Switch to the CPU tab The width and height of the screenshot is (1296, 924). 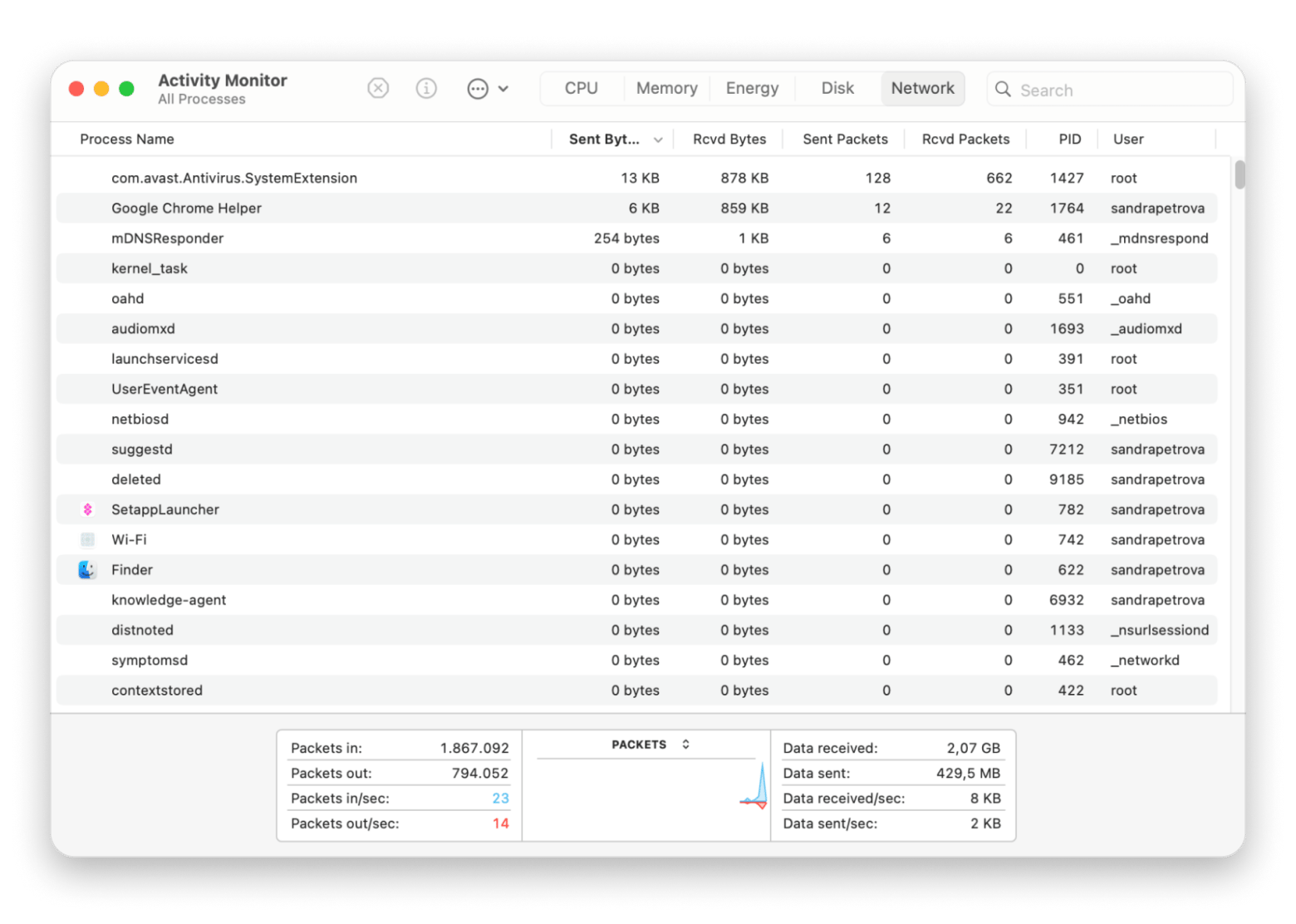[x=582, y=88]
